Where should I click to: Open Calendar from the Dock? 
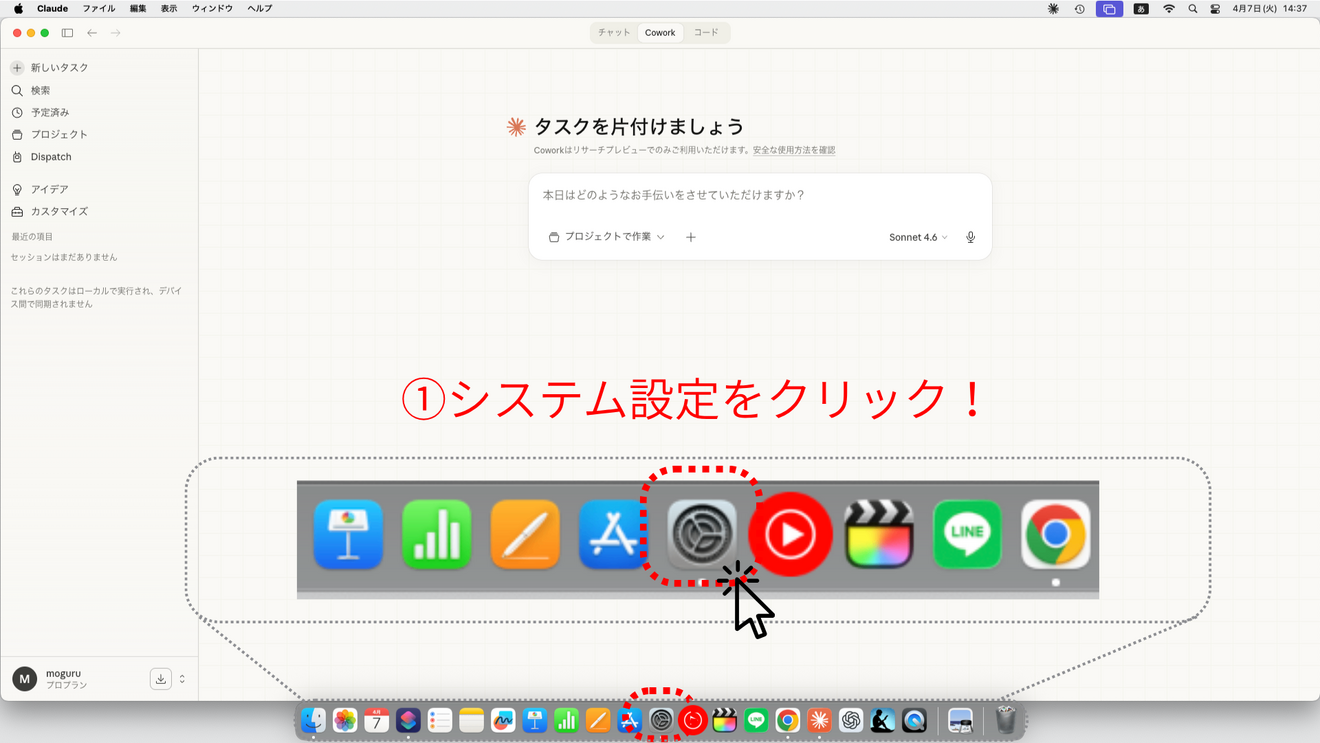click(x=377, y=720)
